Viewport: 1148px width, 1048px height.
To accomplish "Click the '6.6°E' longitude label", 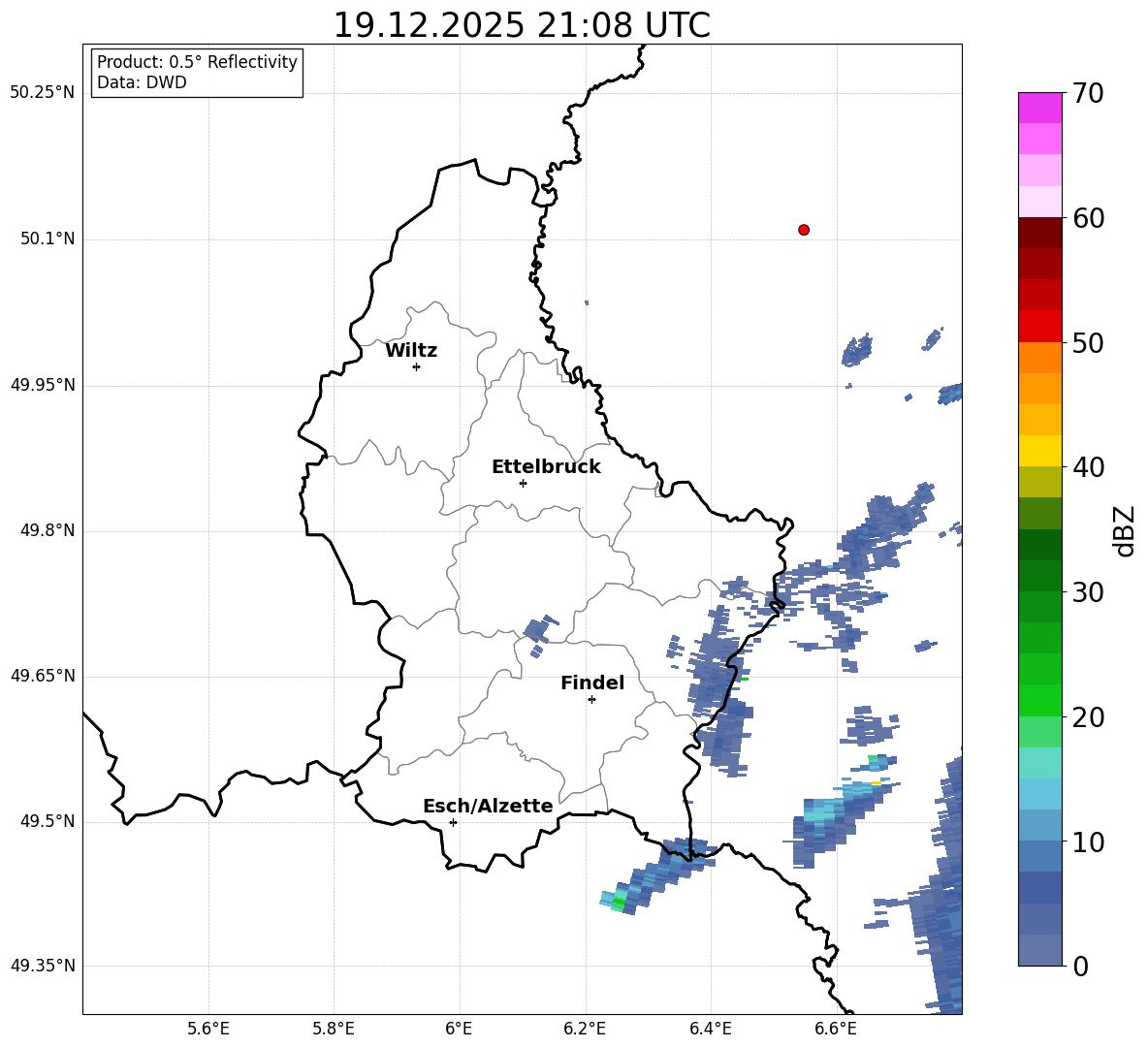I will pos(836,1029).
